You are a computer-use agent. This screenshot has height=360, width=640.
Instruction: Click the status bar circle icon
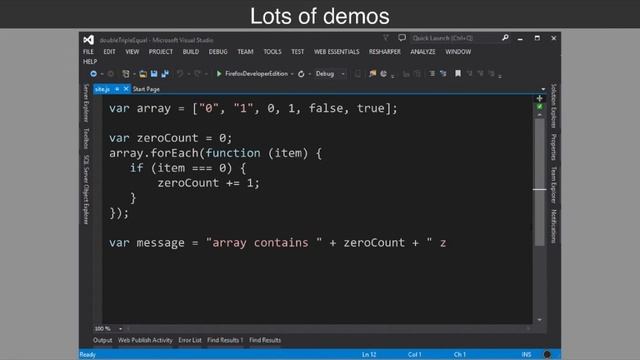click(x=547, y=354)
